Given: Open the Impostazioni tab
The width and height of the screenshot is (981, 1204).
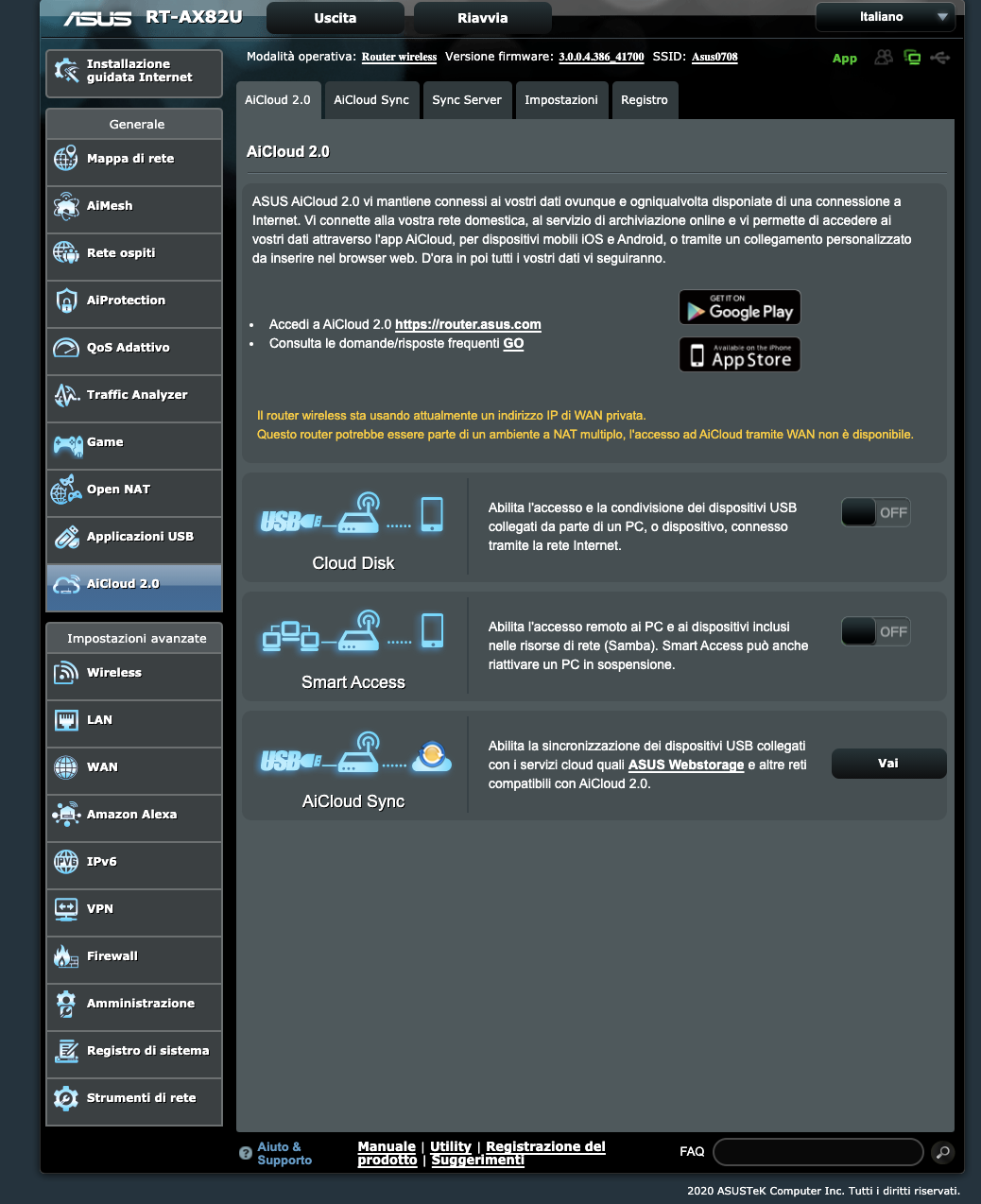Looking at the screenshot, I should 561,100.
